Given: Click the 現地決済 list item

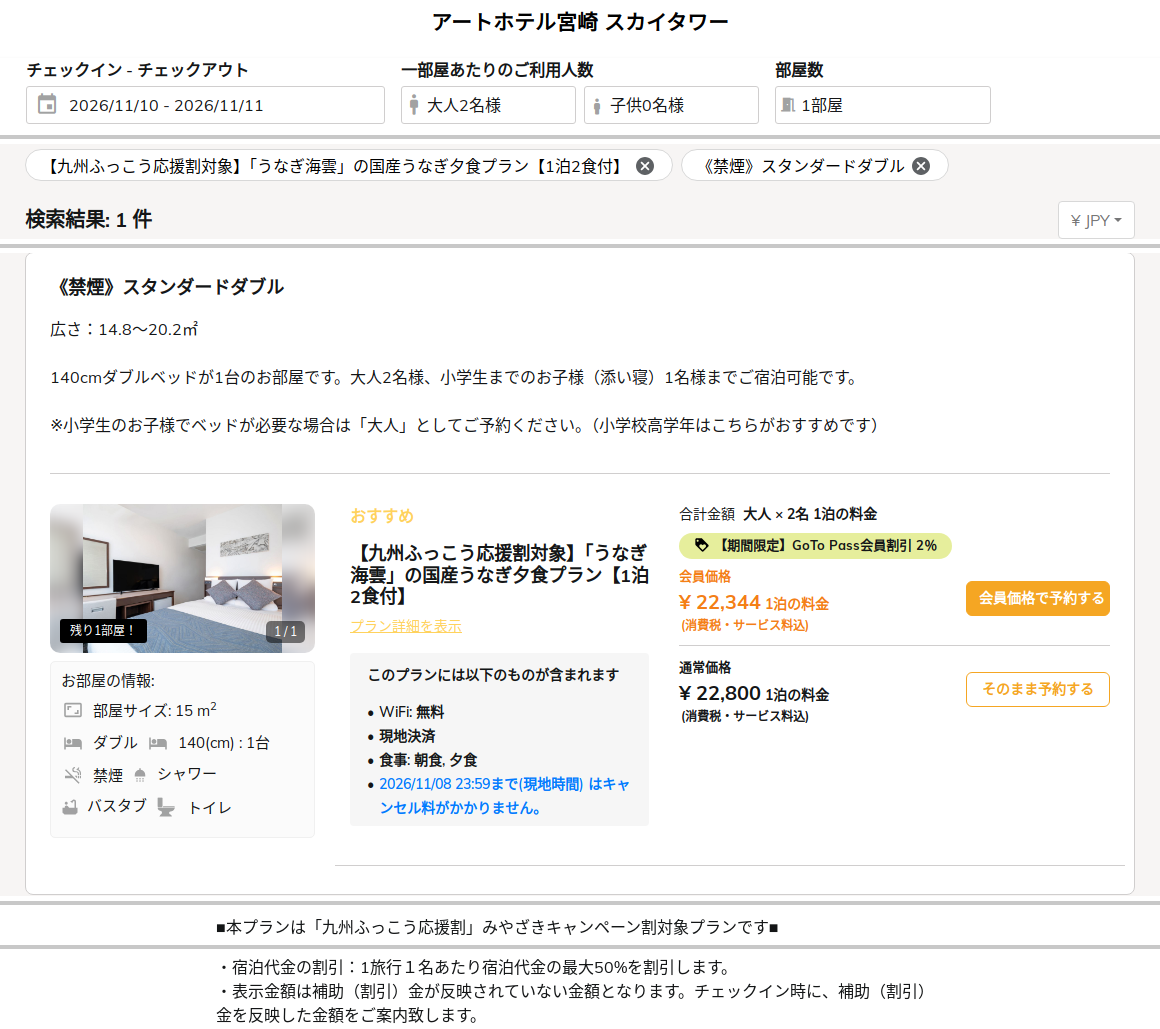Looking at the screenshot, I should click(407, 736).
